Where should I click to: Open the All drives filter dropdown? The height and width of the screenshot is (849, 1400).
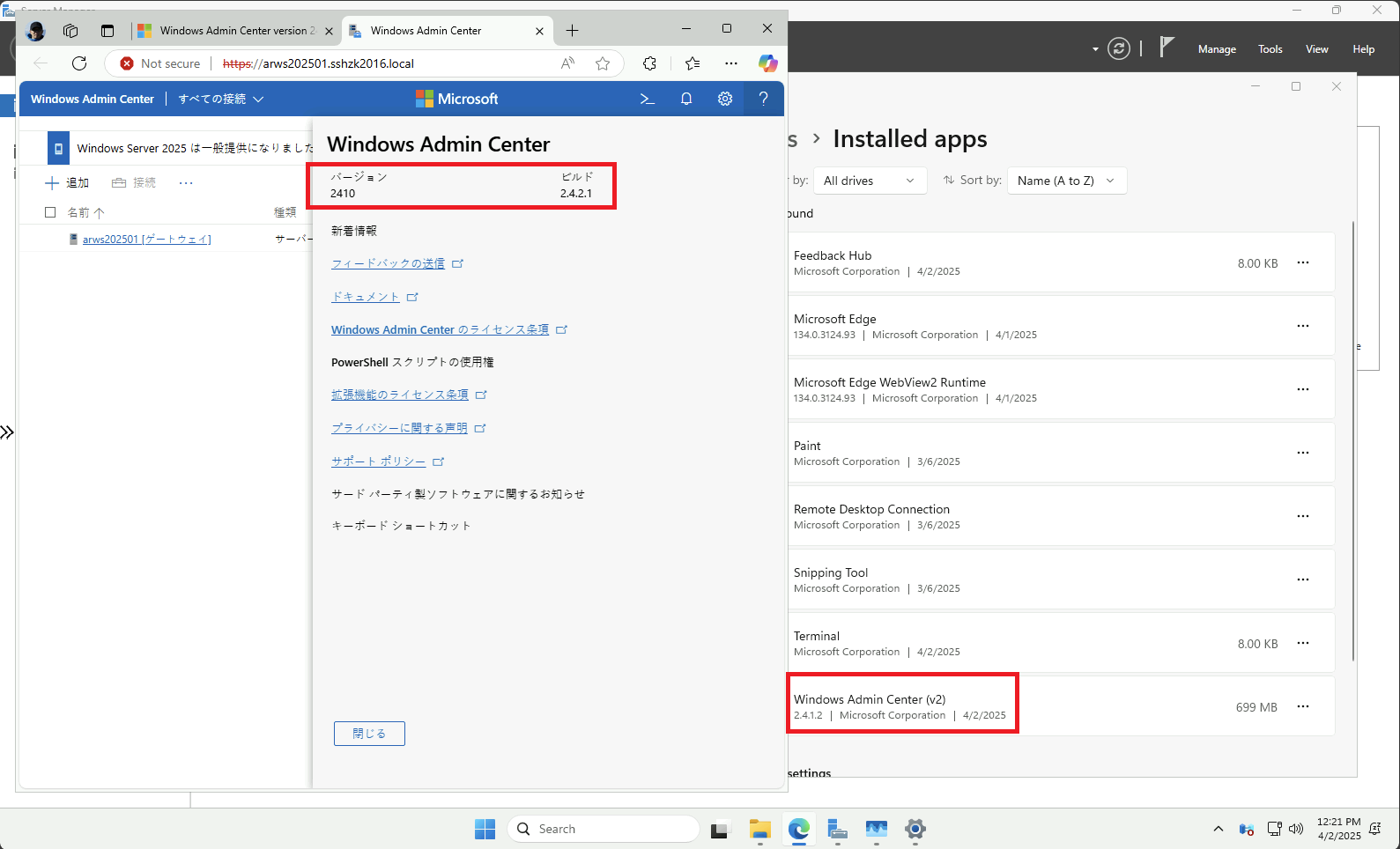pos(869,181)
